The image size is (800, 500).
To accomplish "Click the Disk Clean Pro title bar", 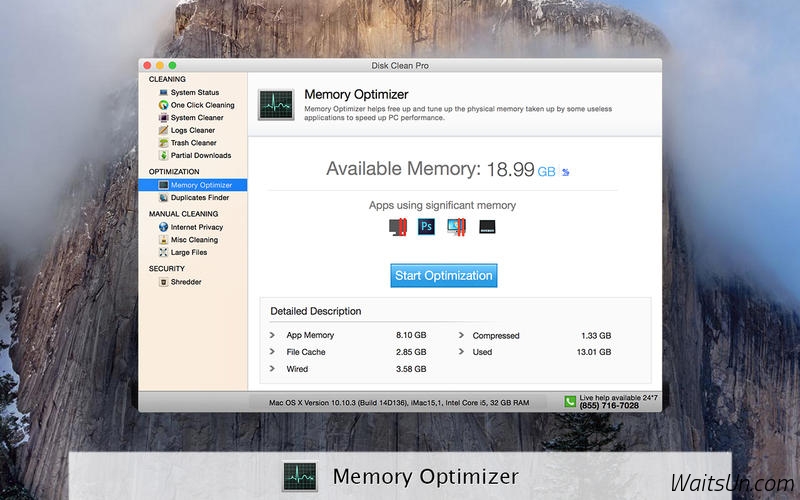I will (x=400, y=65).
